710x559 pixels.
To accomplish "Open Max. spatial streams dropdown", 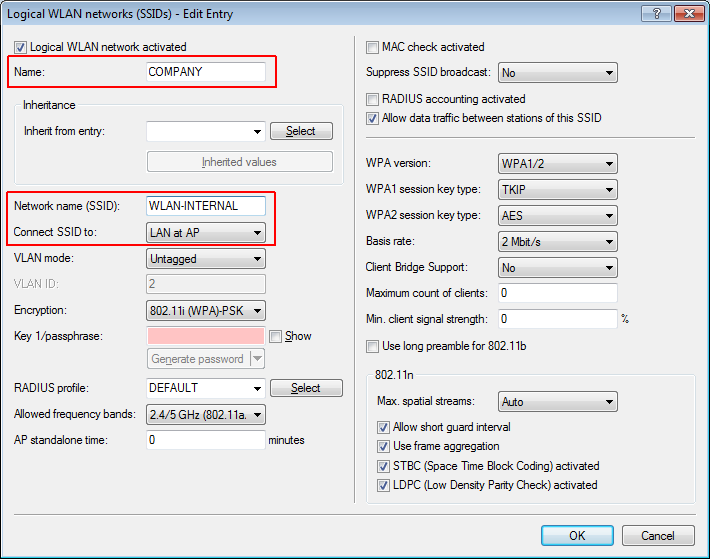I will (557, 402).
